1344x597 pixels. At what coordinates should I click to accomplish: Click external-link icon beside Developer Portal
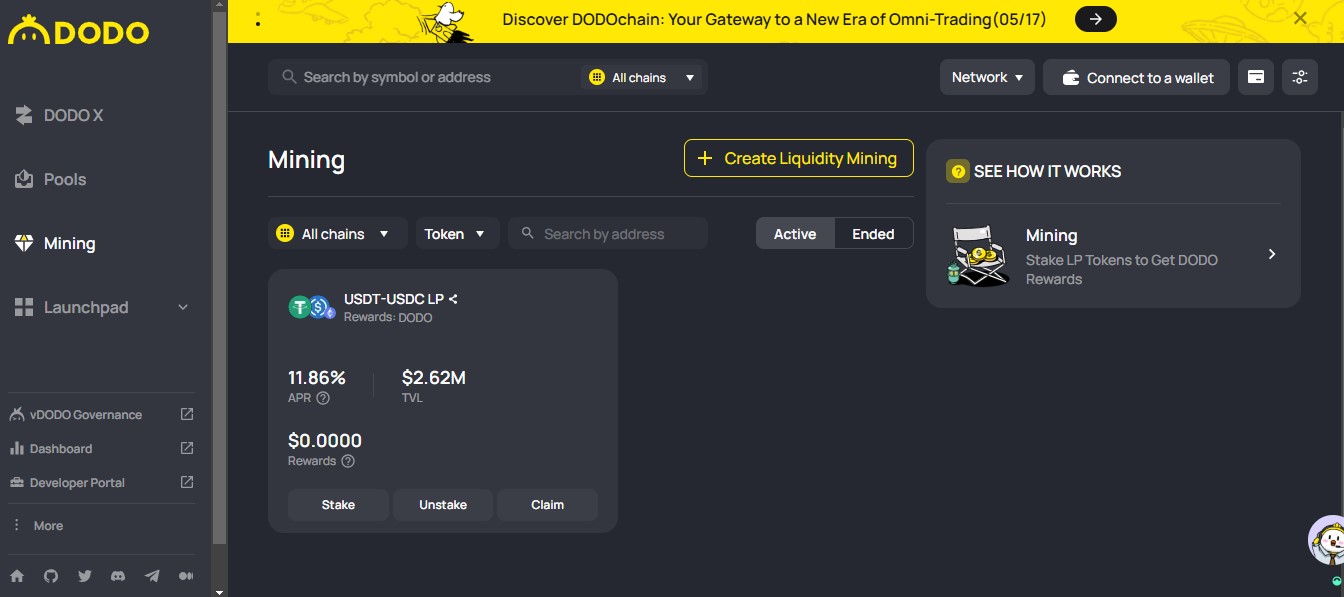(x=186, y=482)
